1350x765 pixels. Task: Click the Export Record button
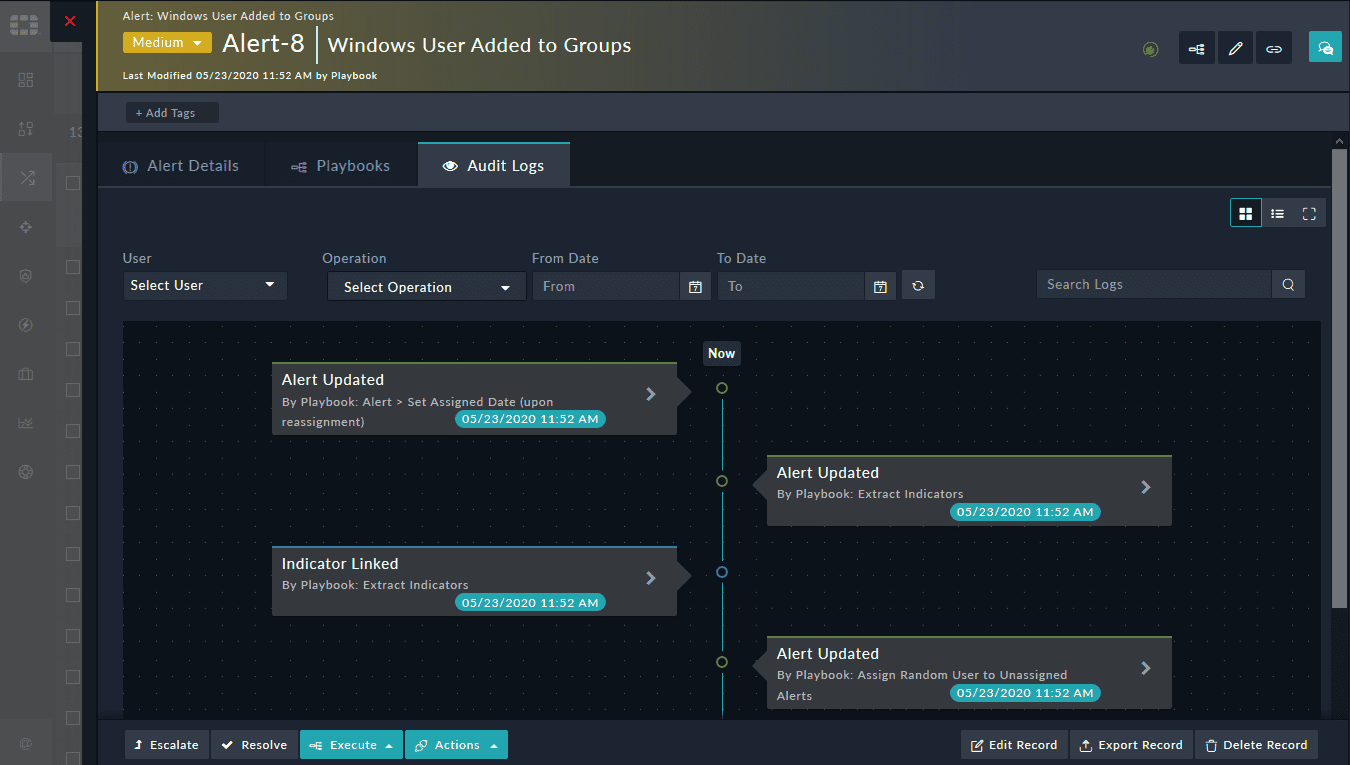[1130, 745]
